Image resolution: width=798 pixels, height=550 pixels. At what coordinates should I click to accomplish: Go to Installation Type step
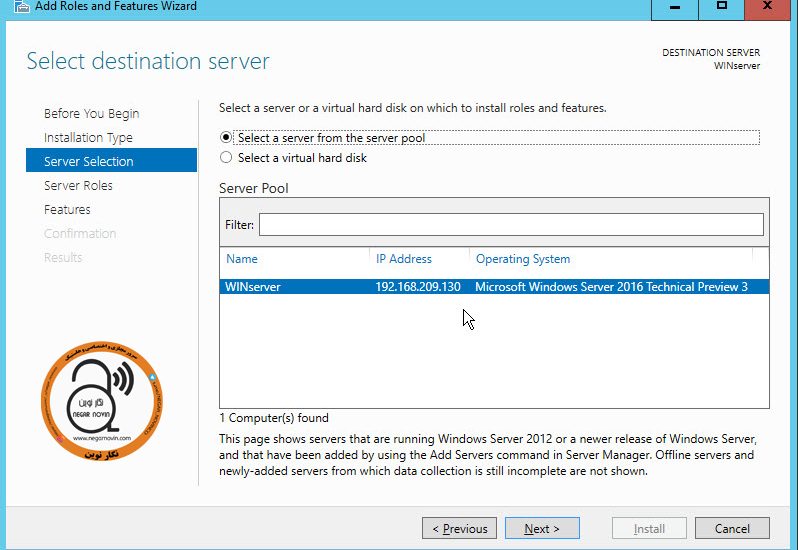[x=88, y=137]
